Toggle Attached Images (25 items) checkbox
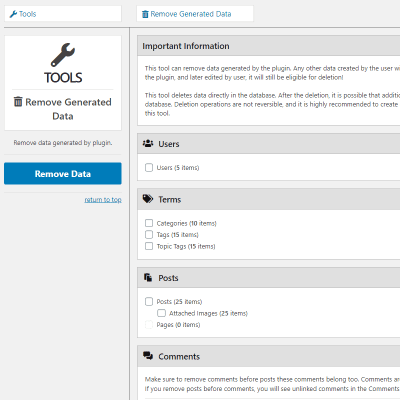The image size is (400, 400). pos(161,313)
